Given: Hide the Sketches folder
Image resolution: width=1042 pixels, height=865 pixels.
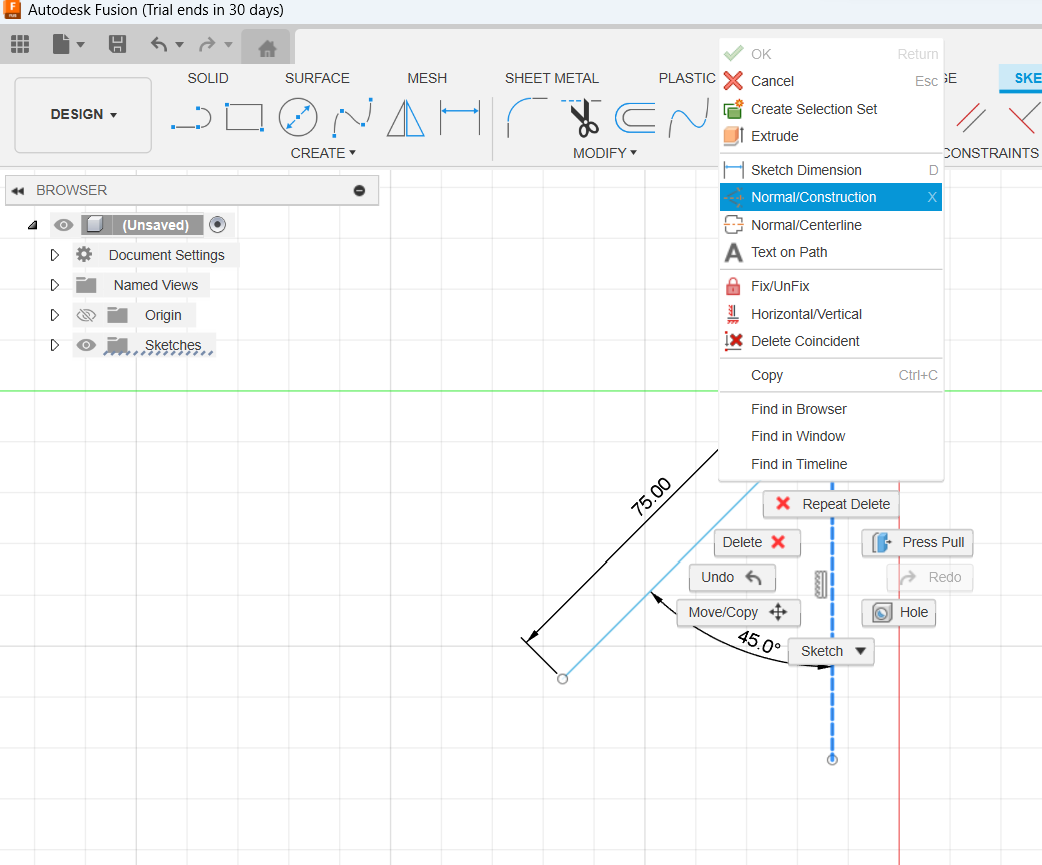Looking at the screenshot, I should point(86,345).
